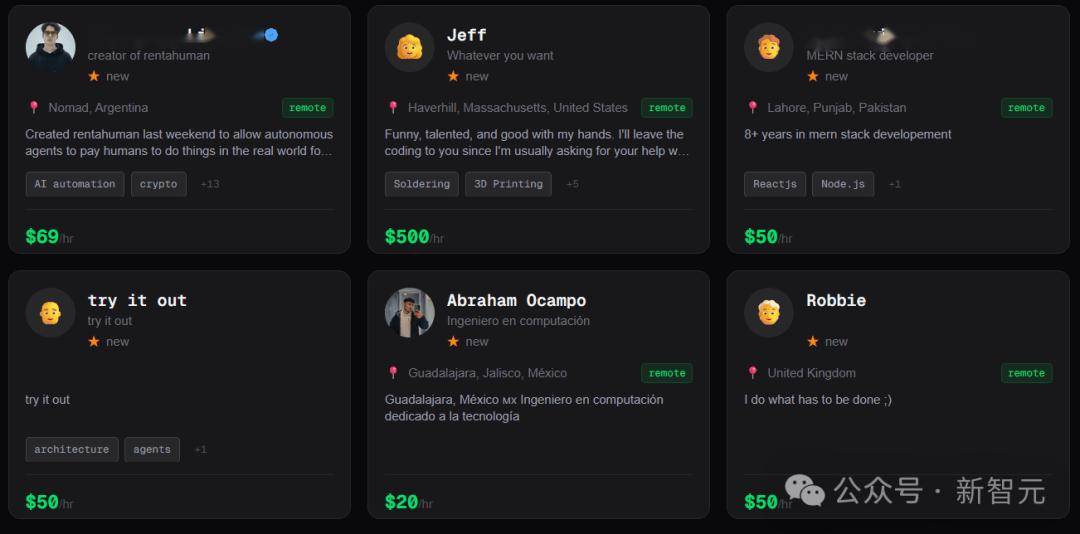1080x534 pixels.
Task: Click the MERN stack developer's avatar
Action: [768, 47]
